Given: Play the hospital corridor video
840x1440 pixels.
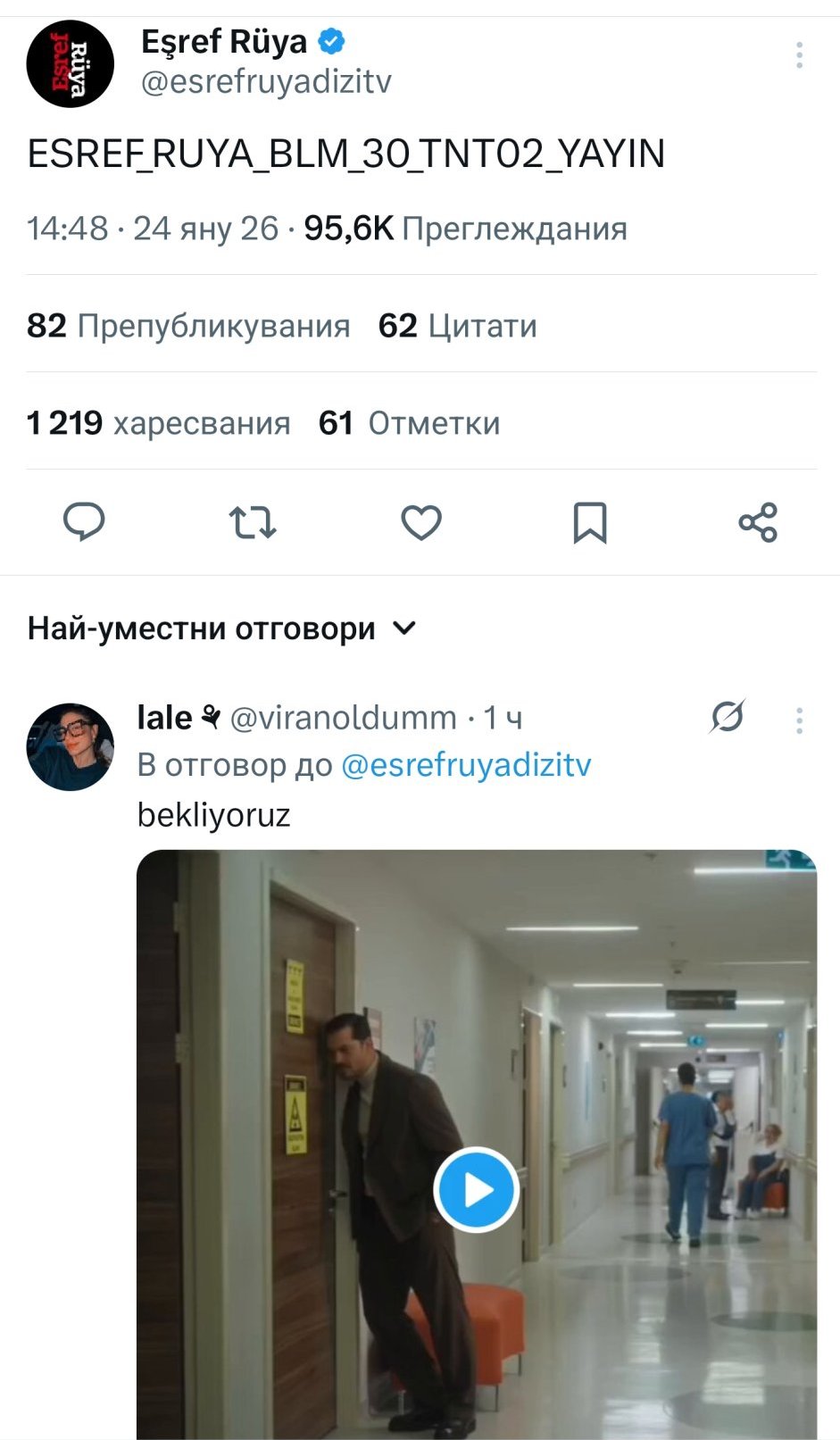Looking at the screenshot, I should 477,1189.
